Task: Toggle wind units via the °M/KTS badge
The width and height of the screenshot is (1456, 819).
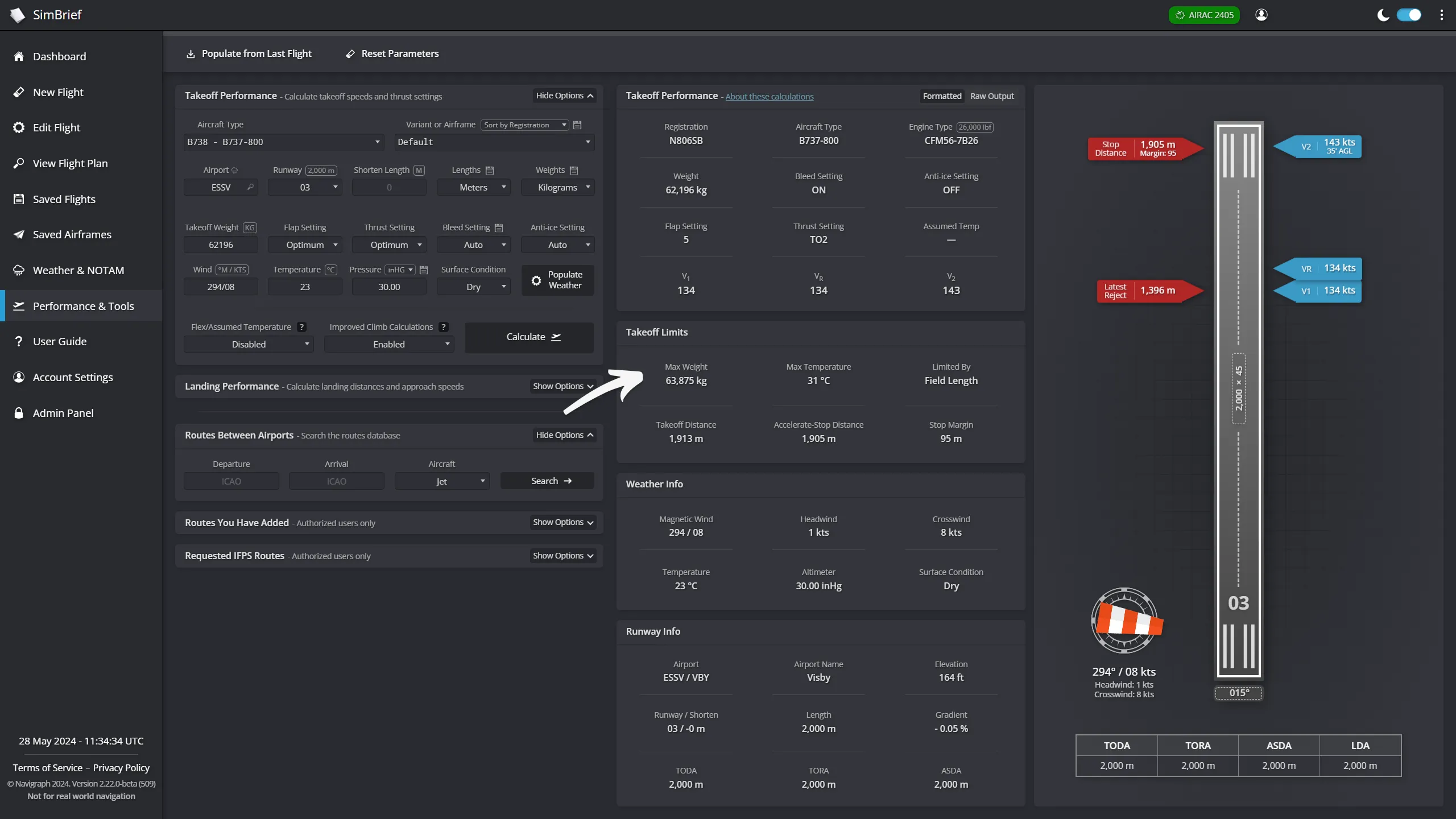Action: pos(231,270)
